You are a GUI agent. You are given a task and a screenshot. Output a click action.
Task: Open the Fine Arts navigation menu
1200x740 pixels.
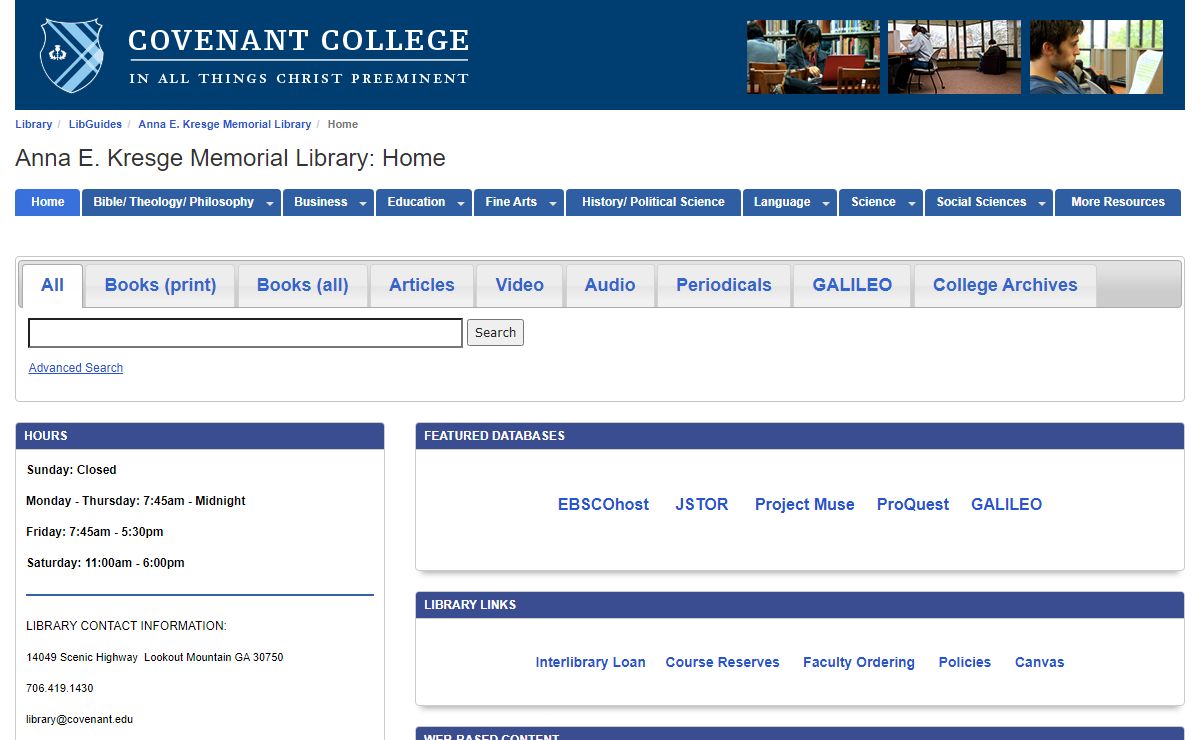click(x=511, y=202)
